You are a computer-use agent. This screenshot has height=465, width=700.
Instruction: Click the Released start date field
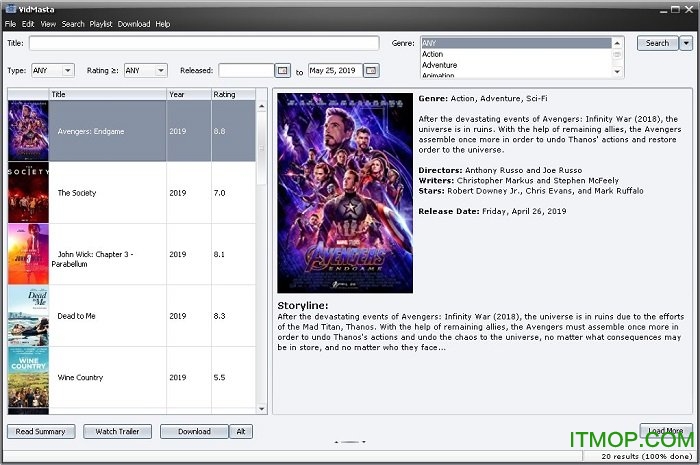tap(246, 71)
